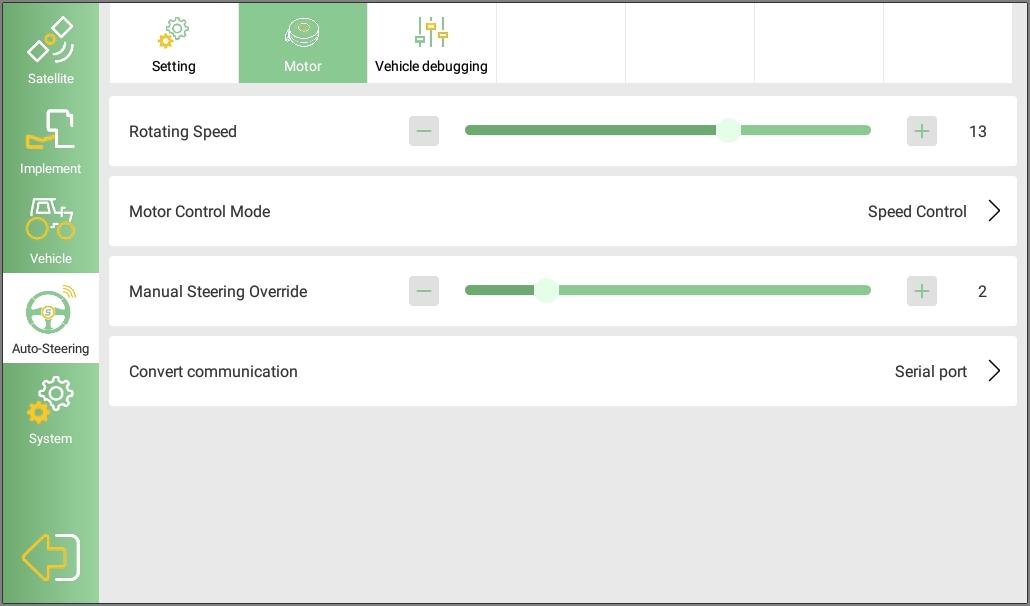Click the Manual Steering Override slider handle
The image size is (1030, 606).
[x=546, y=291]
